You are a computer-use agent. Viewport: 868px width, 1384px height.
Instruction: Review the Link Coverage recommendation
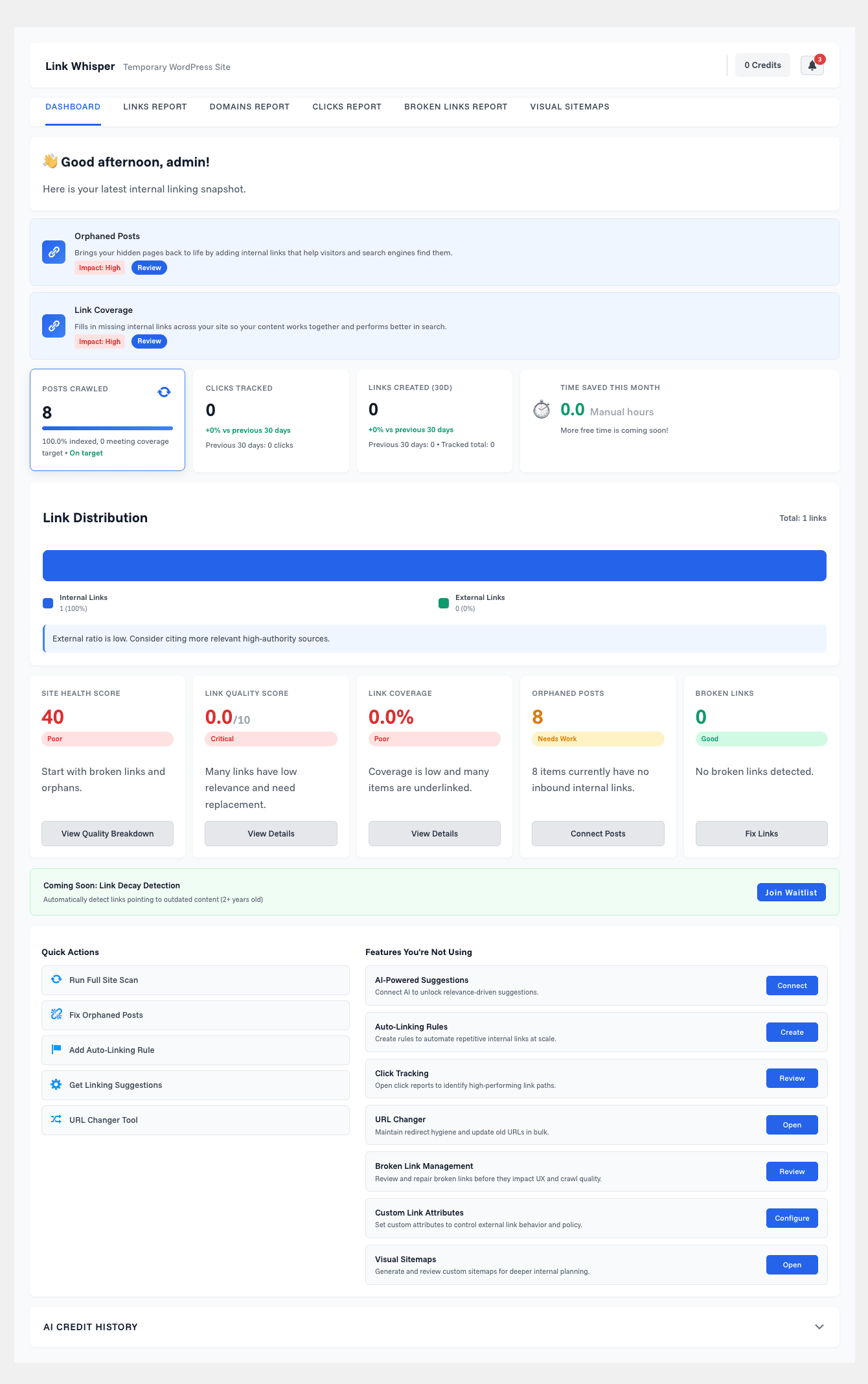149,341
